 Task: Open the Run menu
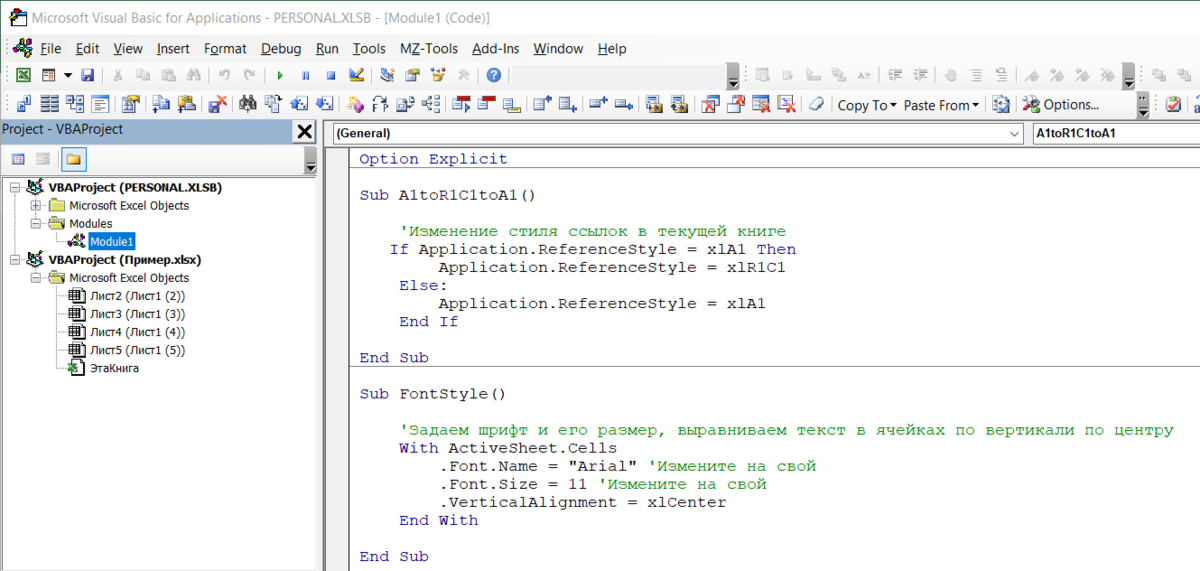pyautogui.click(x=327, y=48)
